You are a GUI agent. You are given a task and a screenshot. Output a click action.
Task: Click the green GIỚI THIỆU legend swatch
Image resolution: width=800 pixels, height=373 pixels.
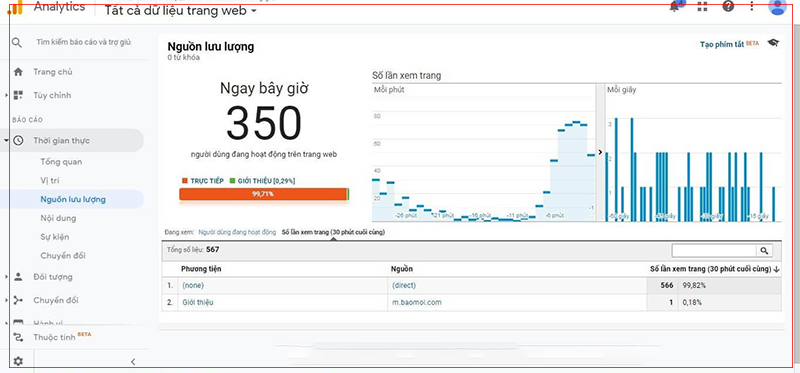coord(232,181)
